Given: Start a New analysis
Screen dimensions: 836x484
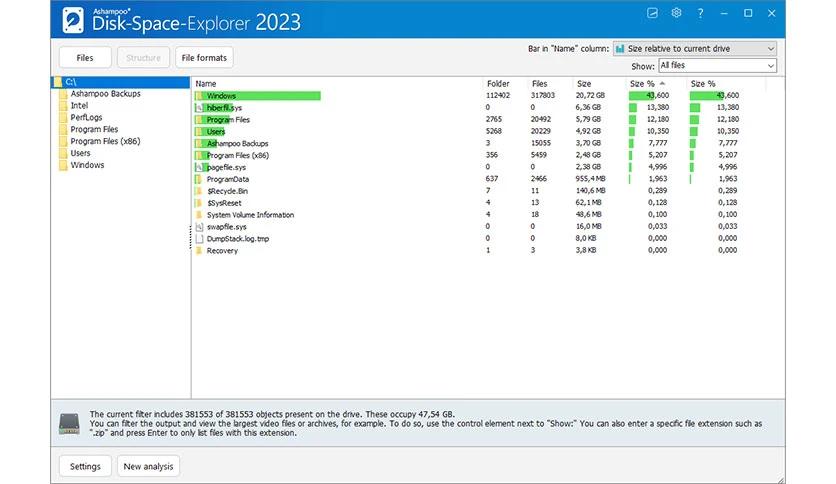Looking at the screenshot, I should tap(149, 466).
